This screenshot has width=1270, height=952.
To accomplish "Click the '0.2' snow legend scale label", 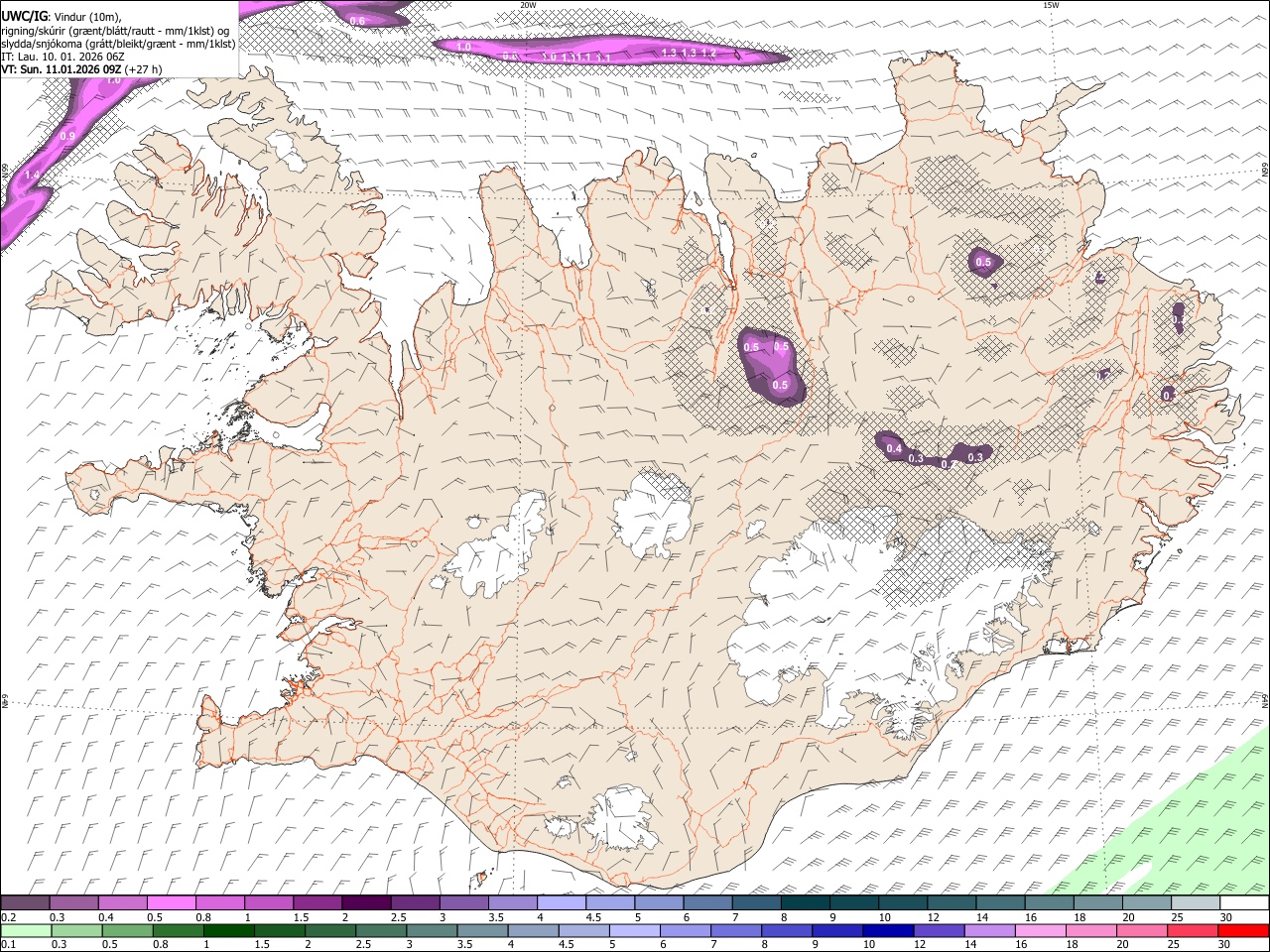I will (x=8, y=917).
